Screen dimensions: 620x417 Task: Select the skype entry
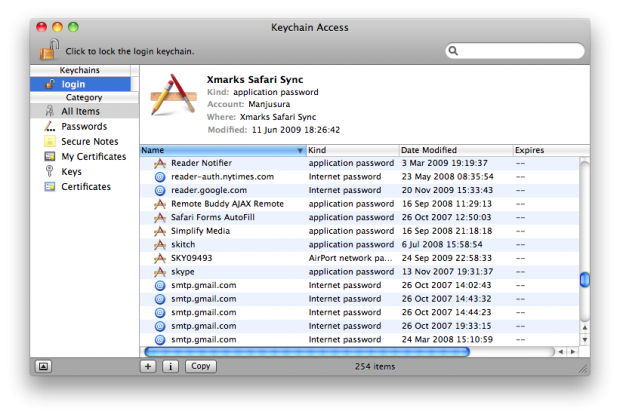182,272
